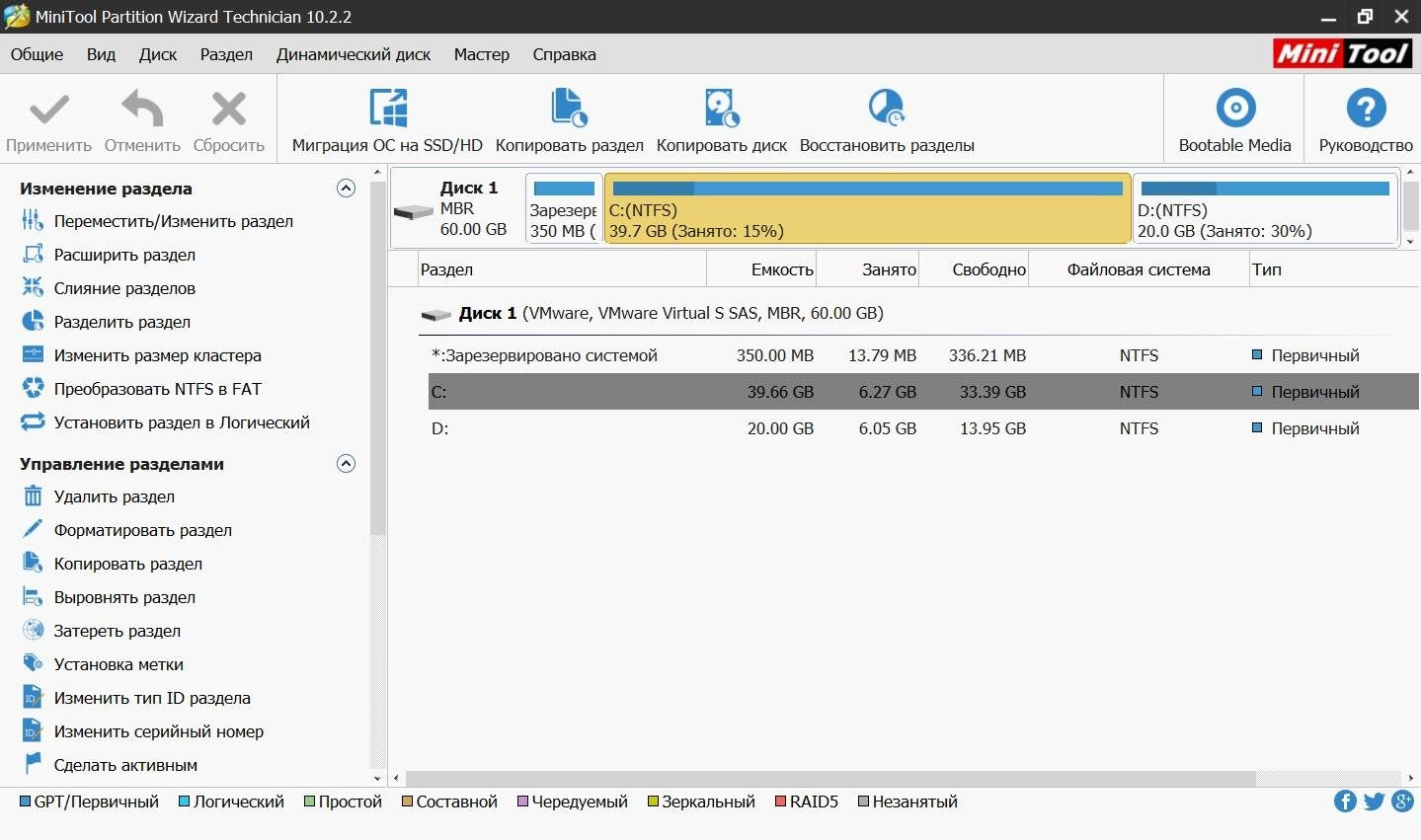Screen dimensions: 1421x840
Task: Launch Копировать диск from the toolbar
Action: click(722, 121)
